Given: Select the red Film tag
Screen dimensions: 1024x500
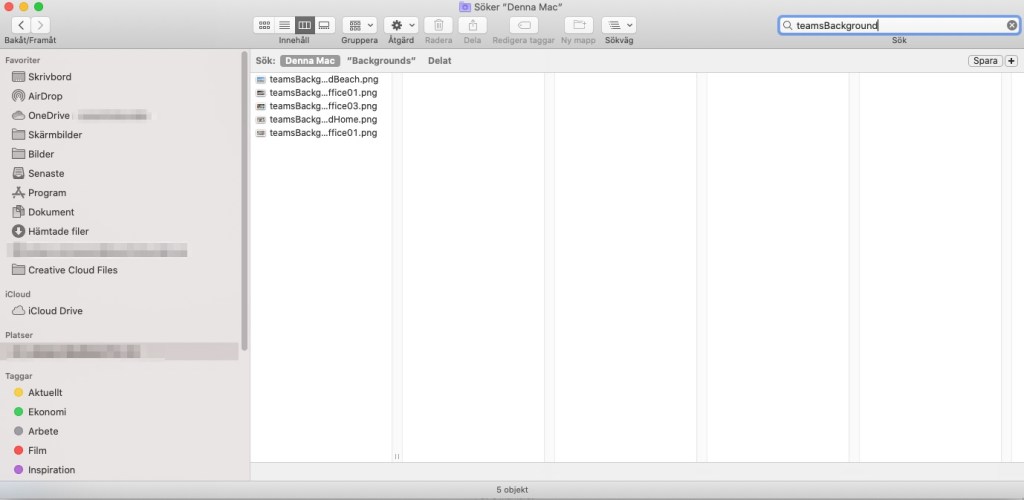Looking at the screenshot, I should click(x=38, y=450).
